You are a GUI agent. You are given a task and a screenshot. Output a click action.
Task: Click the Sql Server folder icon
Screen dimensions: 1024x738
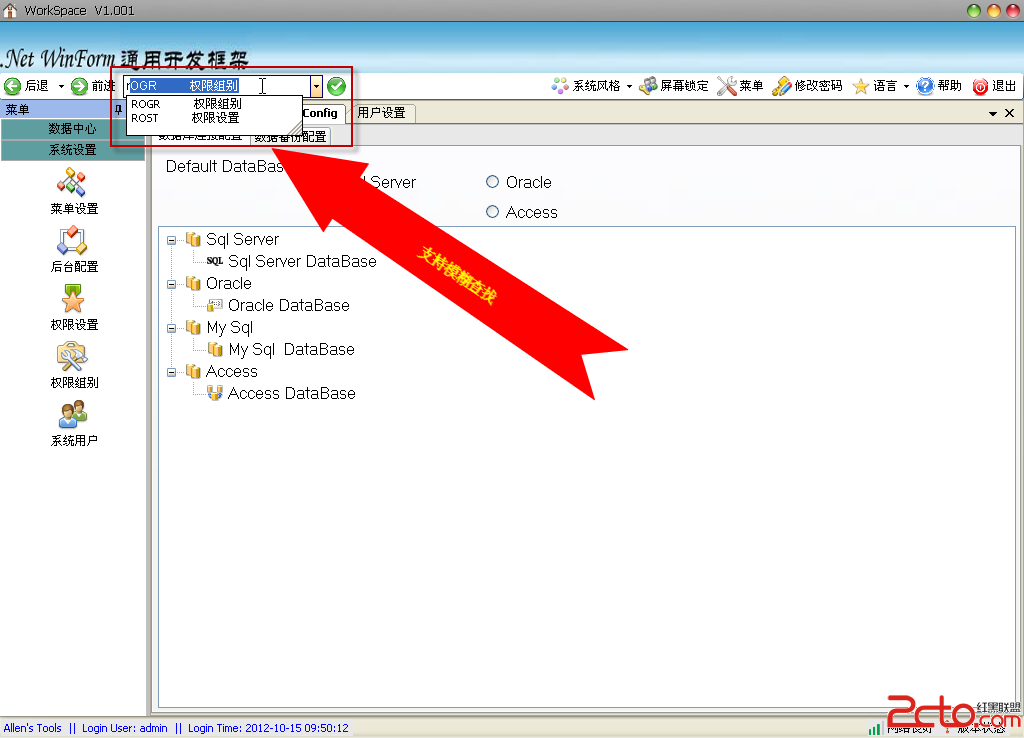(193, 240)
